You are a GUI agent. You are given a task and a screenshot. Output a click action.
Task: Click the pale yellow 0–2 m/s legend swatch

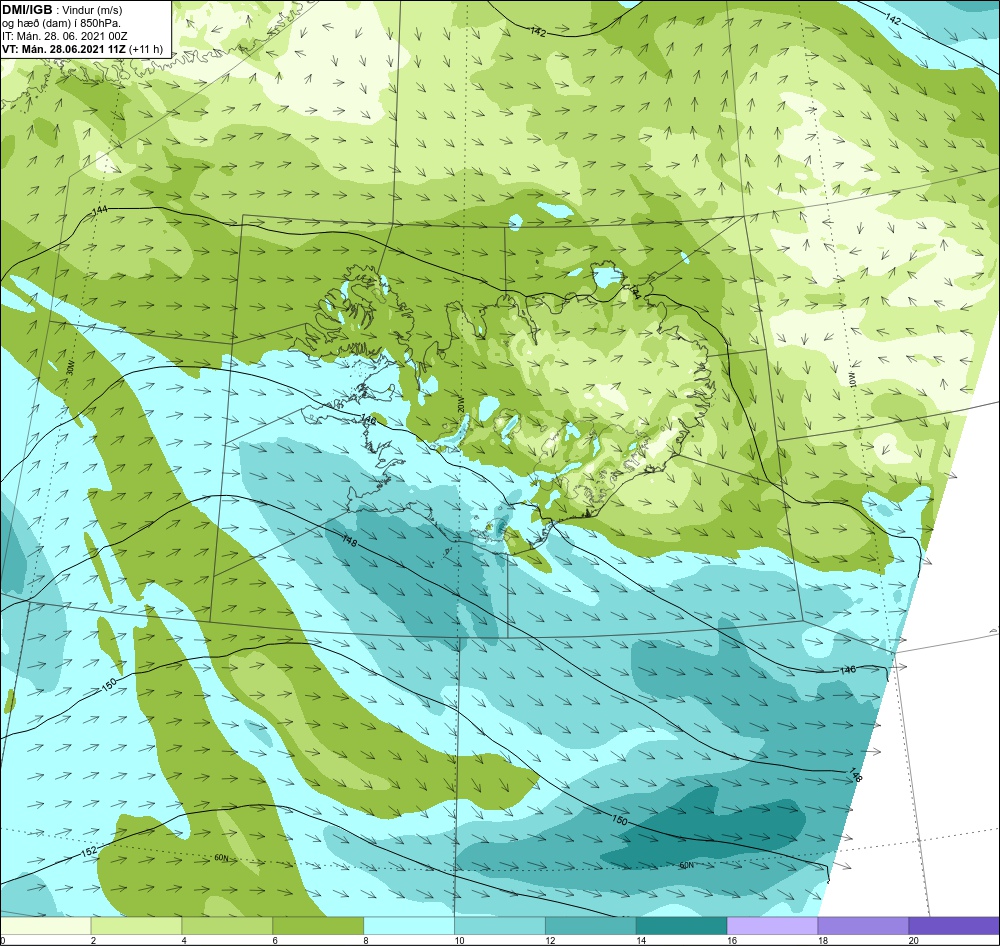coord(46,925)
